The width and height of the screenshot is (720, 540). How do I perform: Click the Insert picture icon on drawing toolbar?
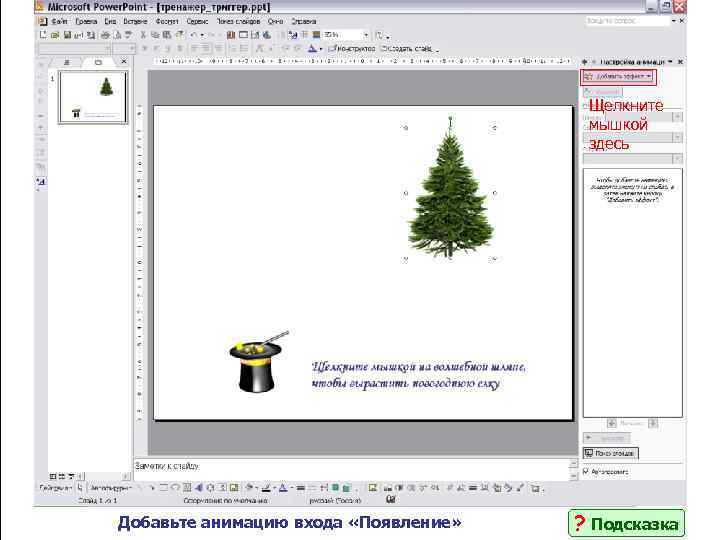tap(234, 488)
